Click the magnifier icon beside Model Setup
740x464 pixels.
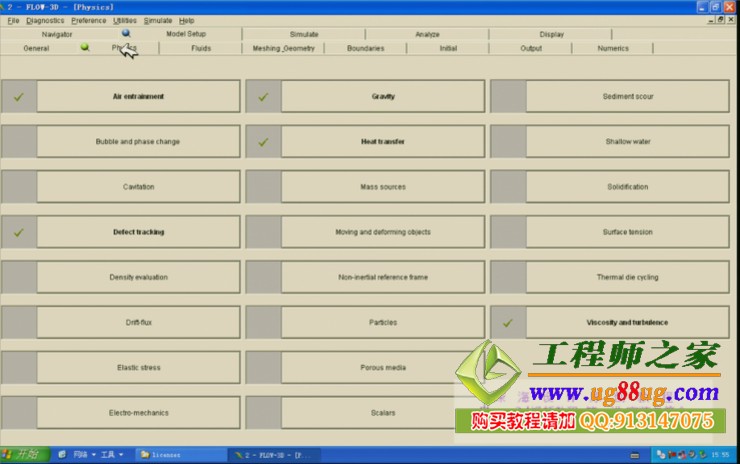(126, 33)
